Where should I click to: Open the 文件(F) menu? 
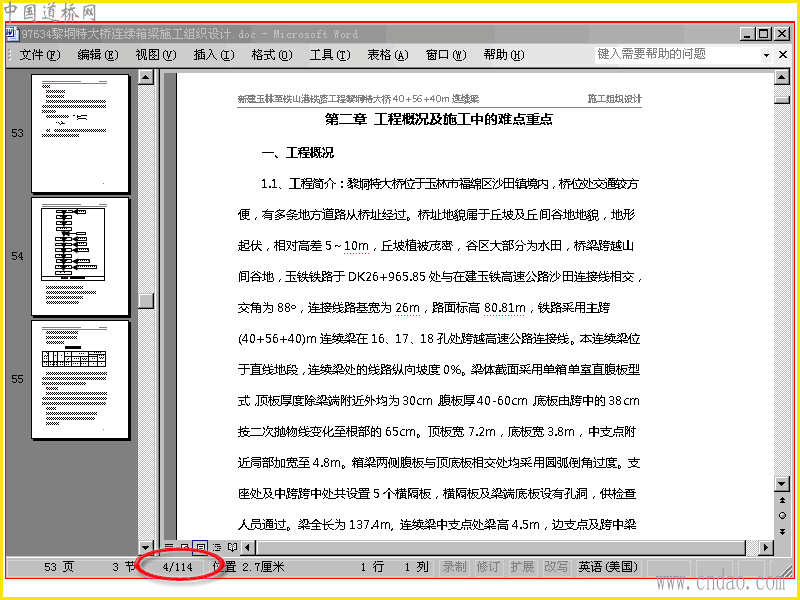point(40,55)
